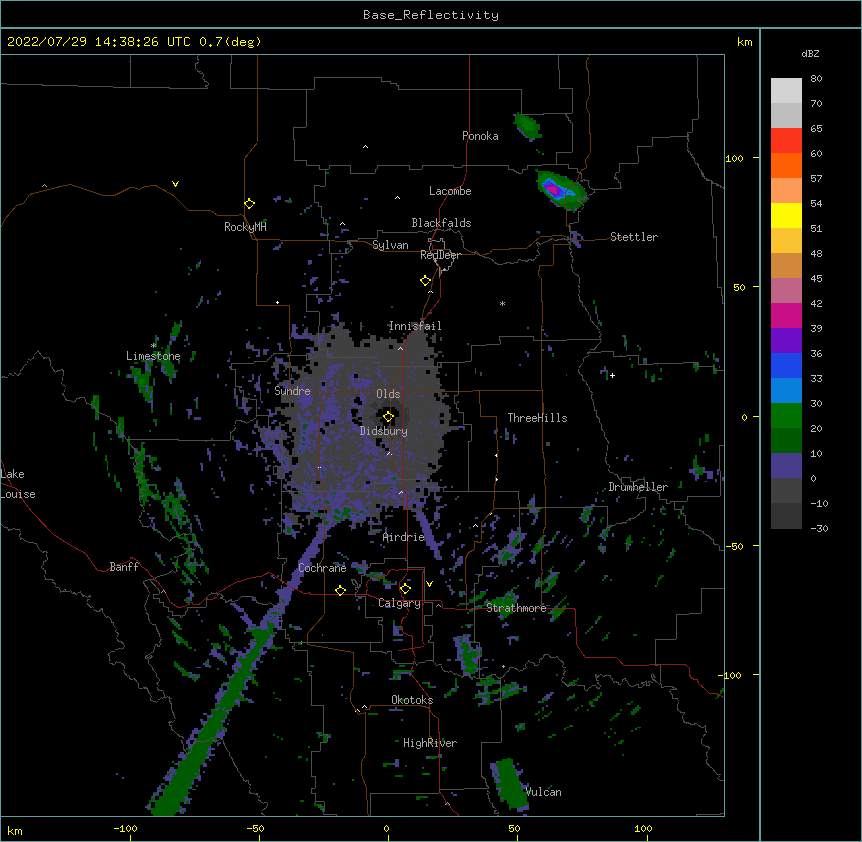Select the orange 60-57 dBZ legend swatch
This screenshot has width=862, height=842.
[786, 165]
